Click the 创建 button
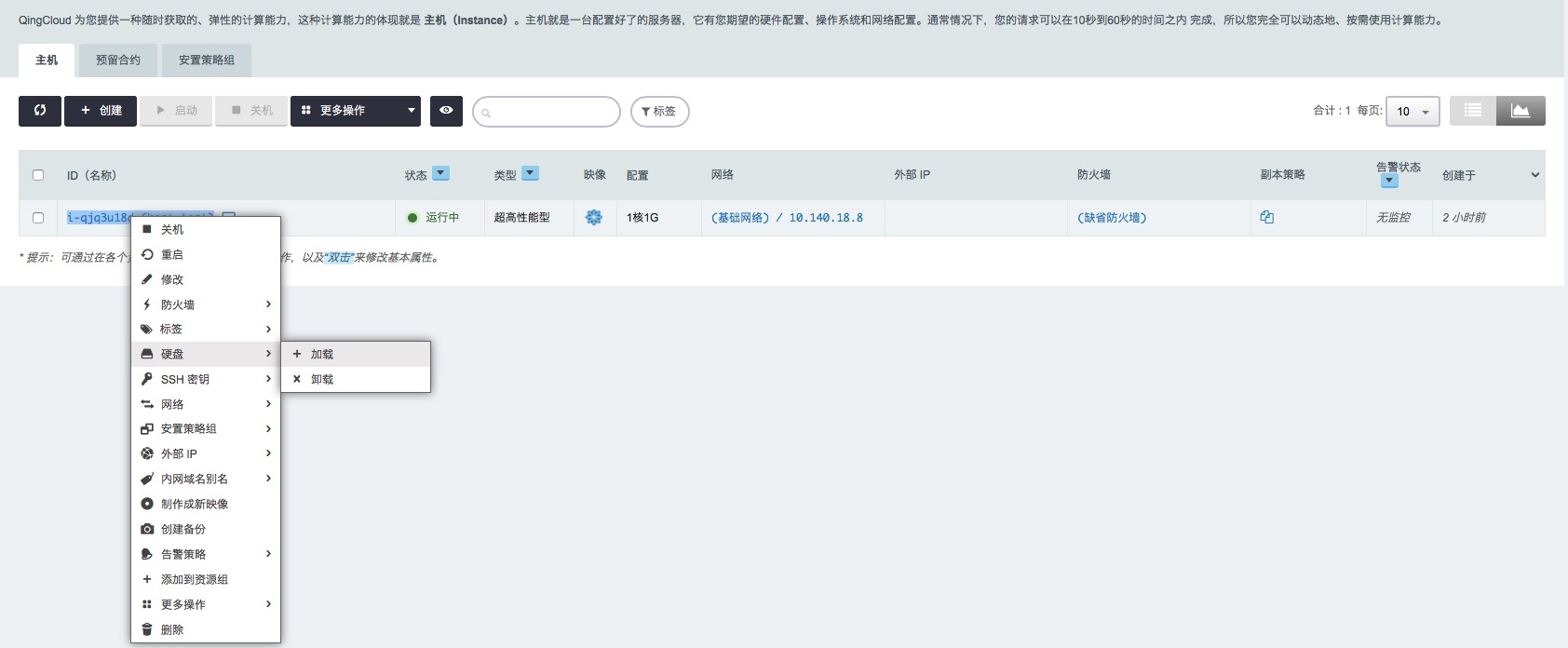1568x648 pixels. 101,111
